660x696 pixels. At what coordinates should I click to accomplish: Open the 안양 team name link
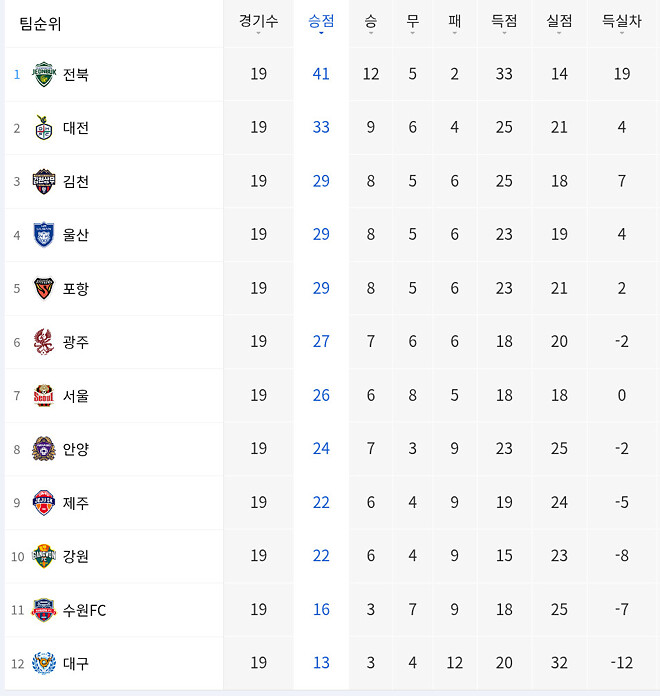click(76, 449)
